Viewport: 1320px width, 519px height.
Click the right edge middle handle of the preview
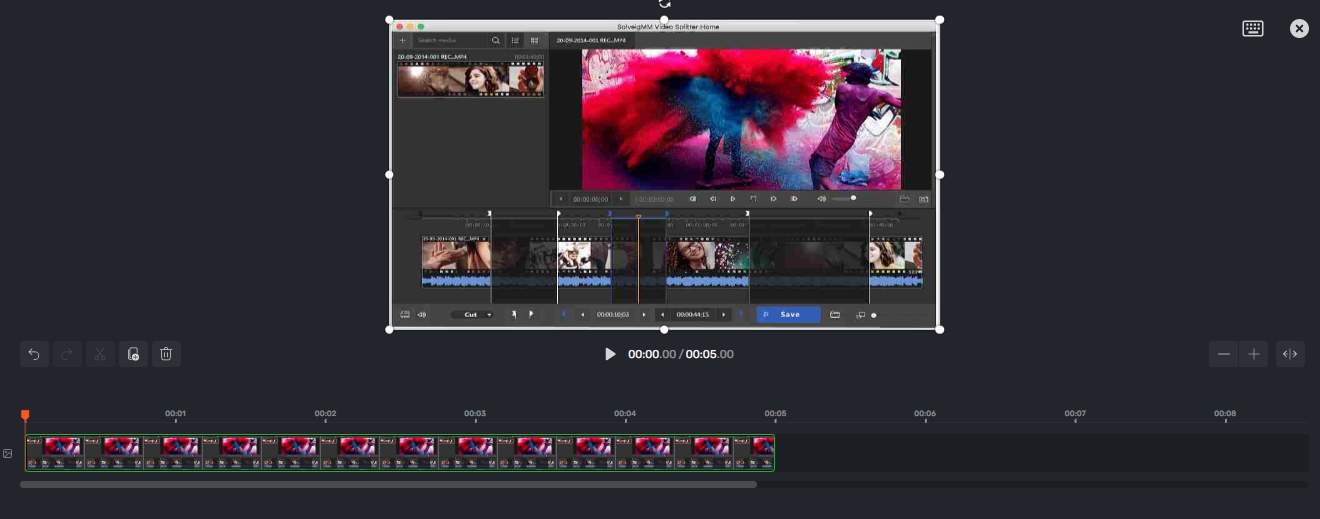[x=939, y=175]
